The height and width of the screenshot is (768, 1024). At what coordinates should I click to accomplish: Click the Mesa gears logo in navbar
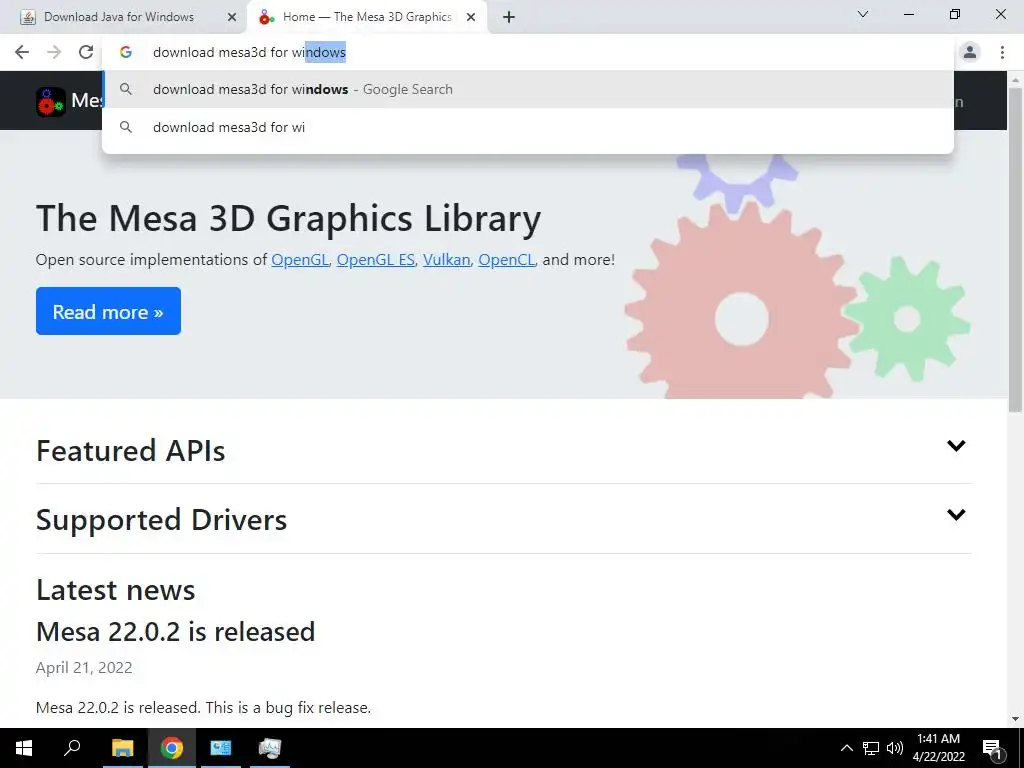[50, 102]
